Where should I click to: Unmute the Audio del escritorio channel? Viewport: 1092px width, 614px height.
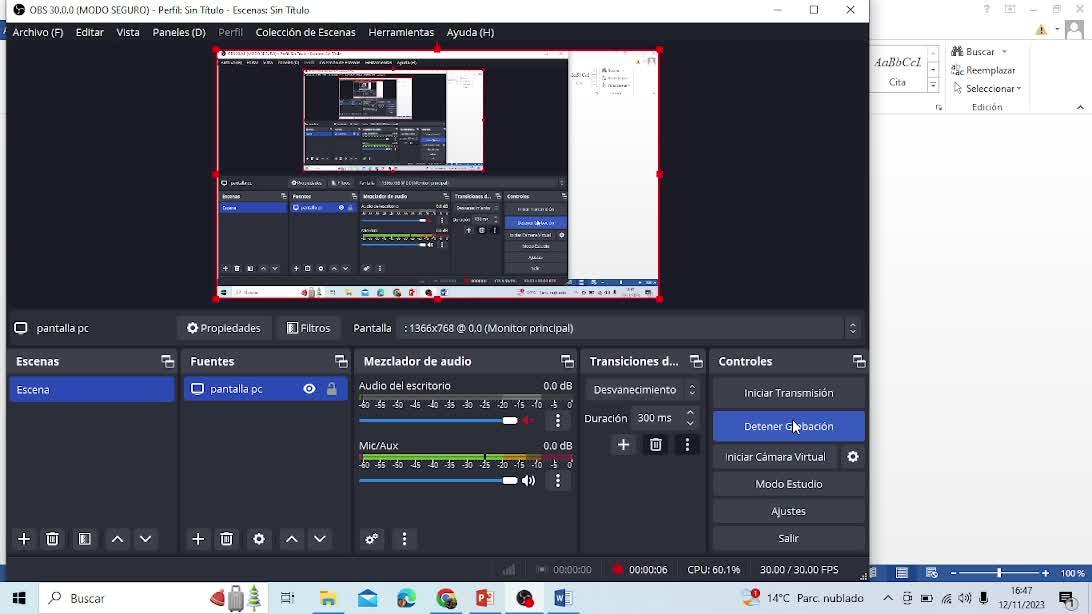coord(529,421)
